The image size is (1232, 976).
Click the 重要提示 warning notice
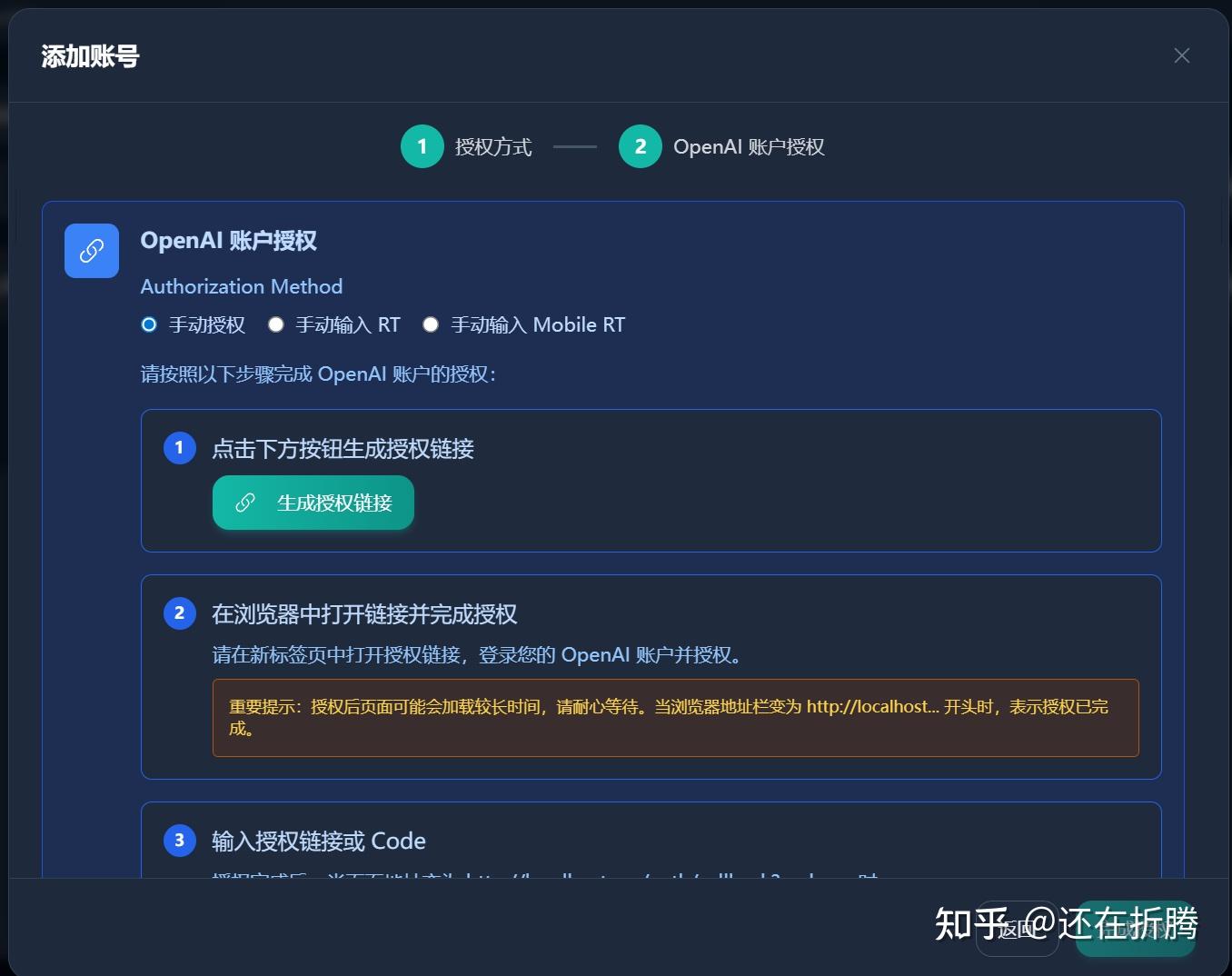676,718
